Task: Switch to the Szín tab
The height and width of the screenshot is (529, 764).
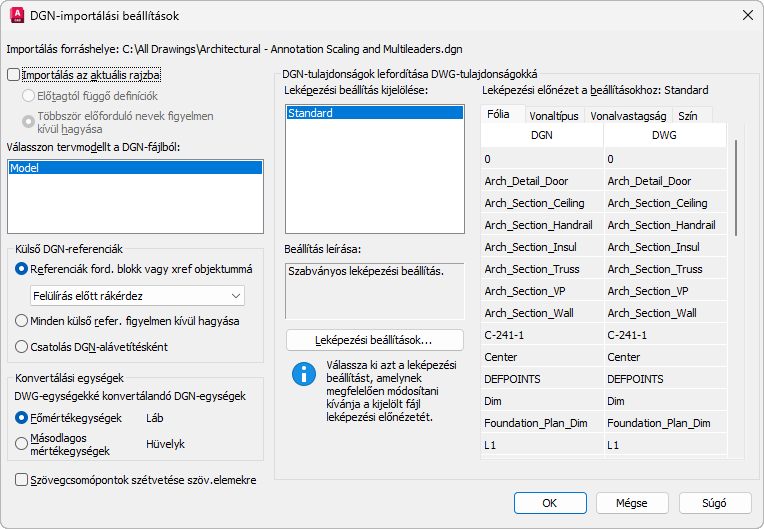Action: coord(688,116)
